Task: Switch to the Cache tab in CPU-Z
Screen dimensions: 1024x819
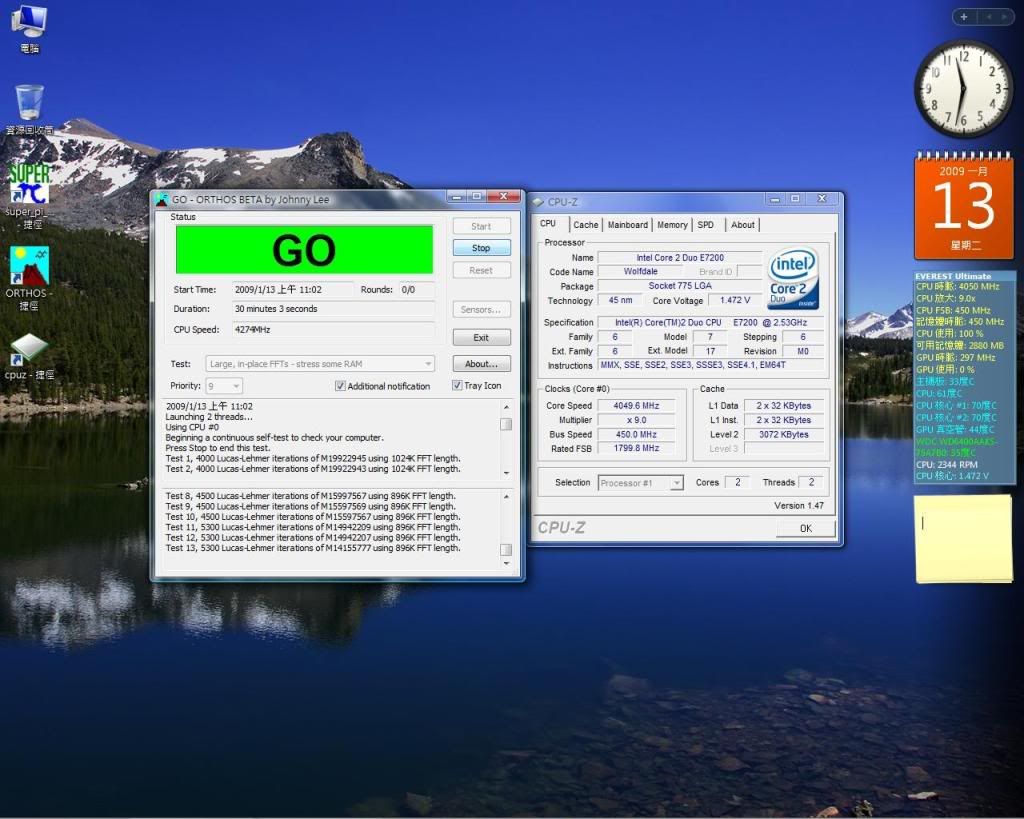Action: [x=586, y=225]
